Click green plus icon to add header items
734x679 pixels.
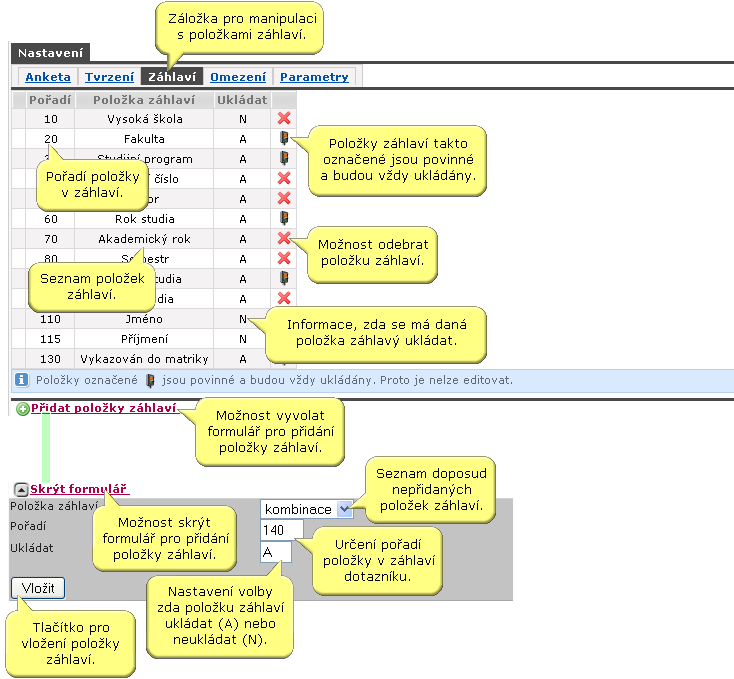point(22,409)
